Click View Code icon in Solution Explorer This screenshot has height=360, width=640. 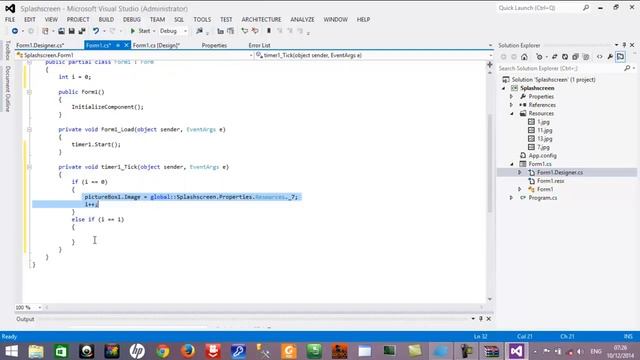point(599,57)
